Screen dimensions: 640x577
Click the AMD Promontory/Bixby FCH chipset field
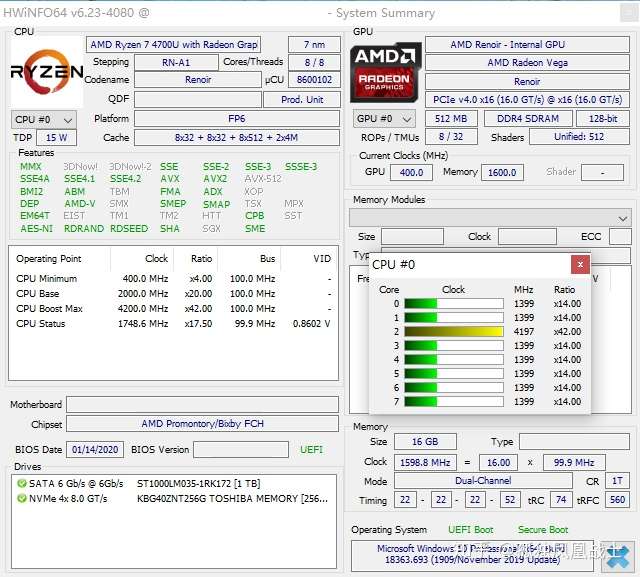point(202,424)
